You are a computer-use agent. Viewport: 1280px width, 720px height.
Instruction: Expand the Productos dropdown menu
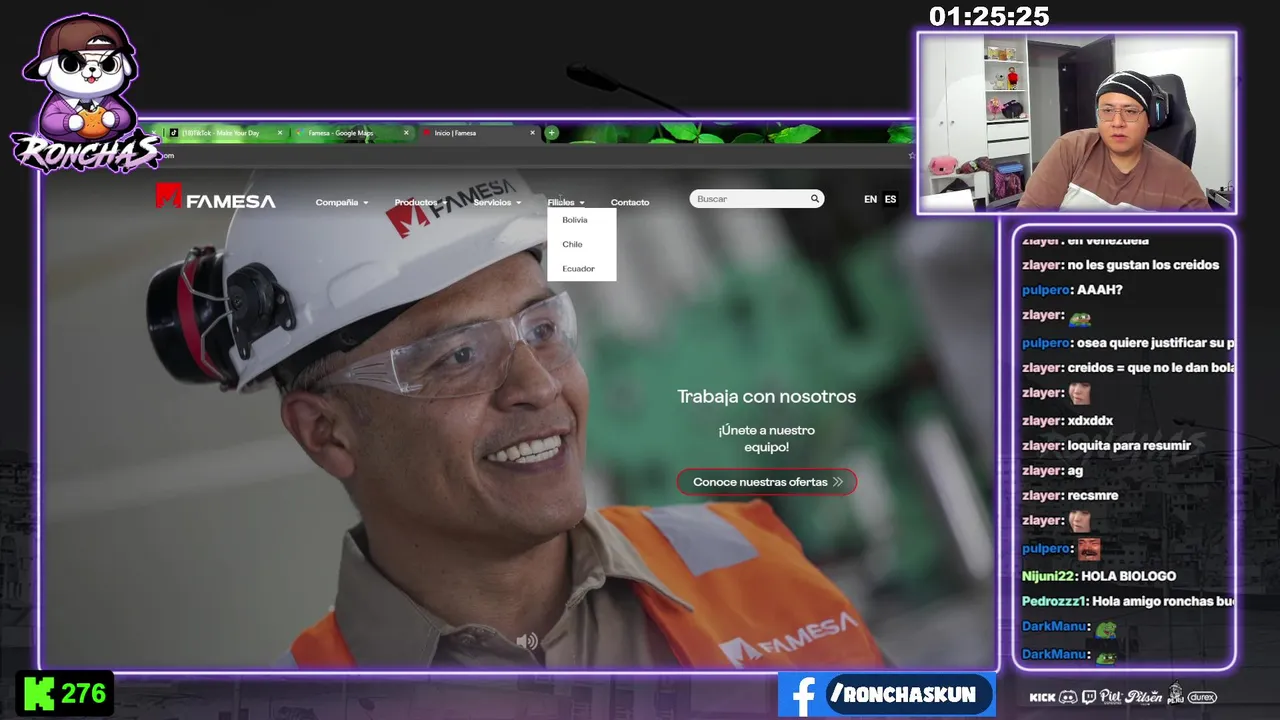click(421, 202)
